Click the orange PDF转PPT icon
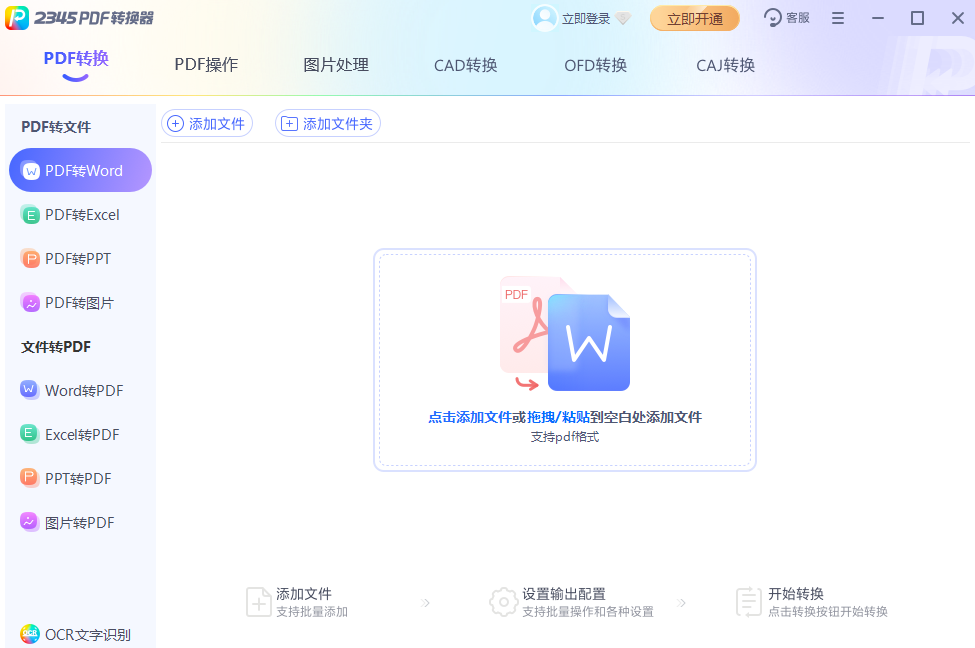Viewport: 975px width, 648px height. [x=29, y=259]
